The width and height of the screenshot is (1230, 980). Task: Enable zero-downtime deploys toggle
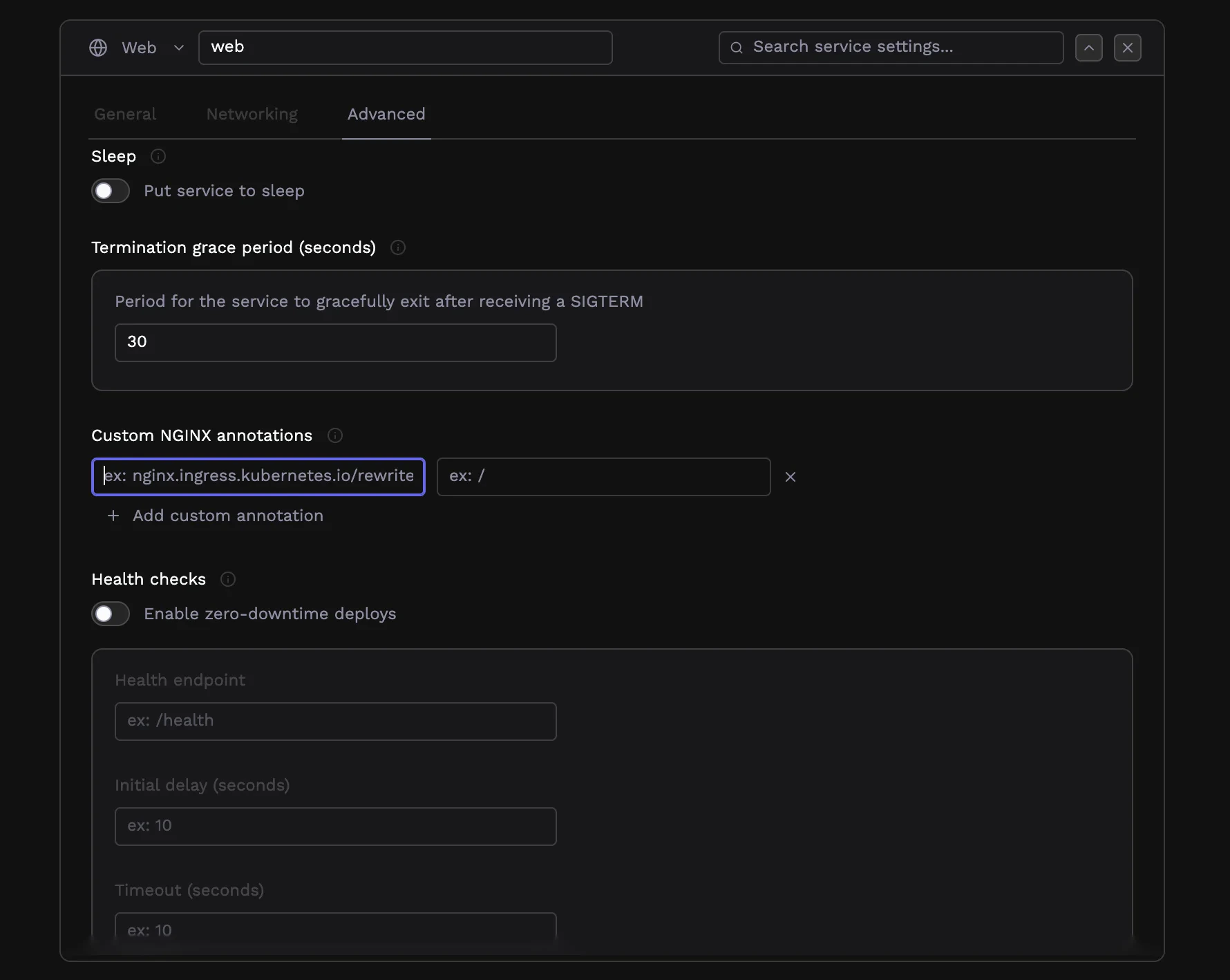click(x=110, y=614)
